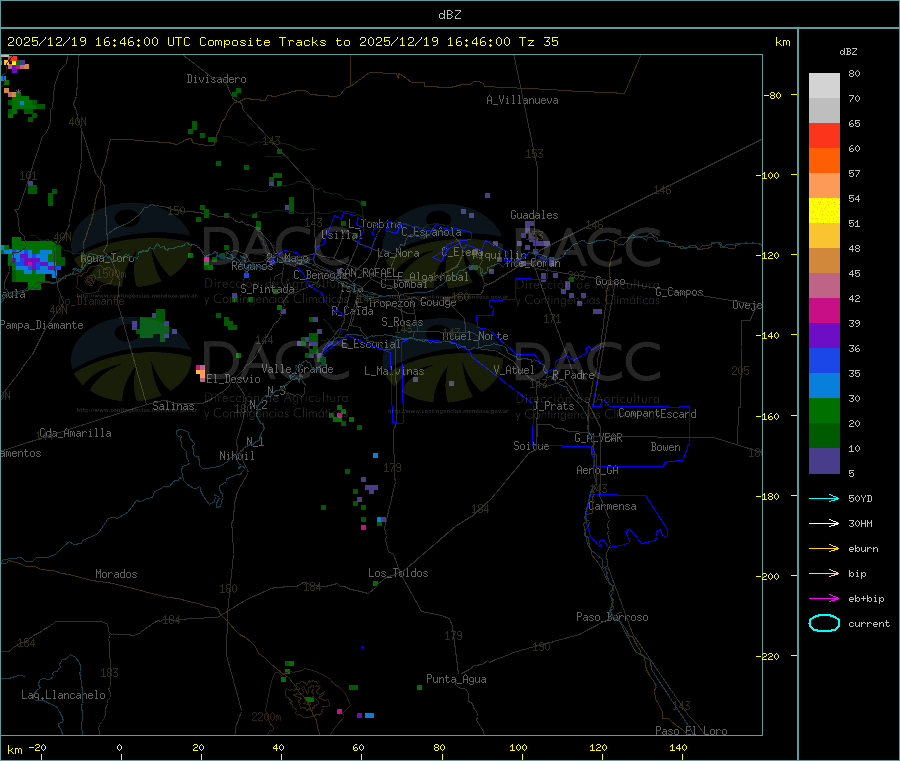Click the magenta eb+bip arrow in legend
Image resolution: width=900 pixels, height=761 pixels.
click(824, 599)
